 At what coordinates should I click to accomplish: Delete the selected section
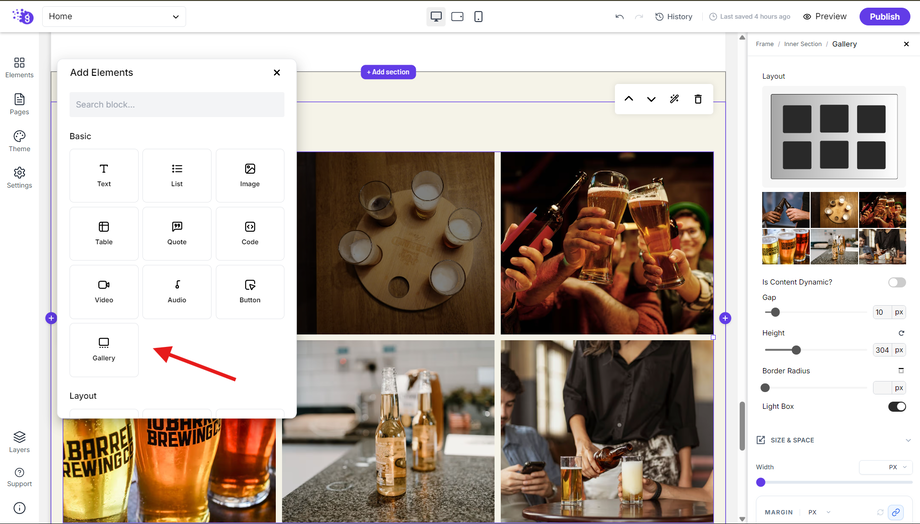coord(698,99)
